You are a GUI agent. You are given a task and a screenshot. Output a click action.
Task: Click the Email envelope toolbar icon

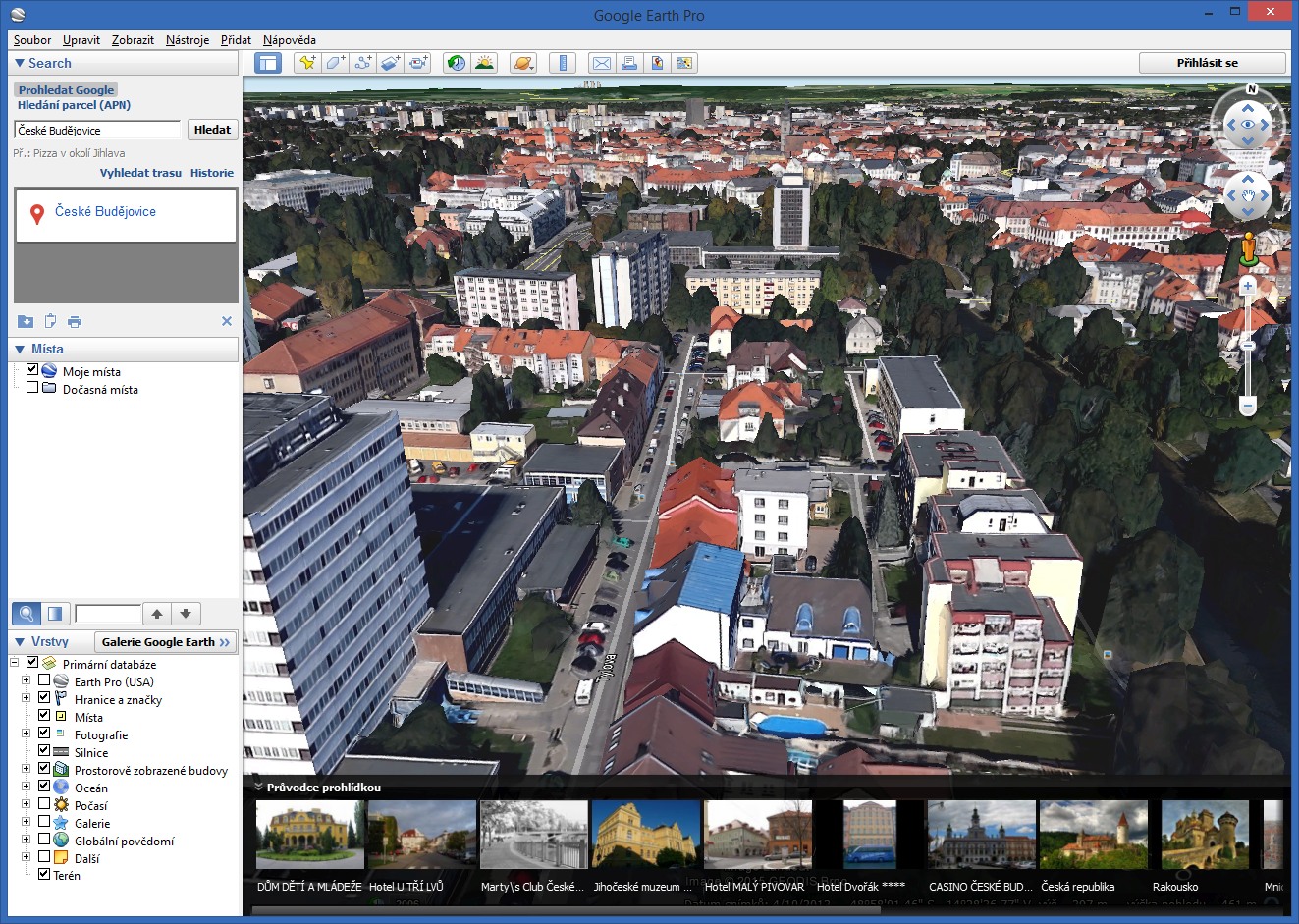point(602,63)
